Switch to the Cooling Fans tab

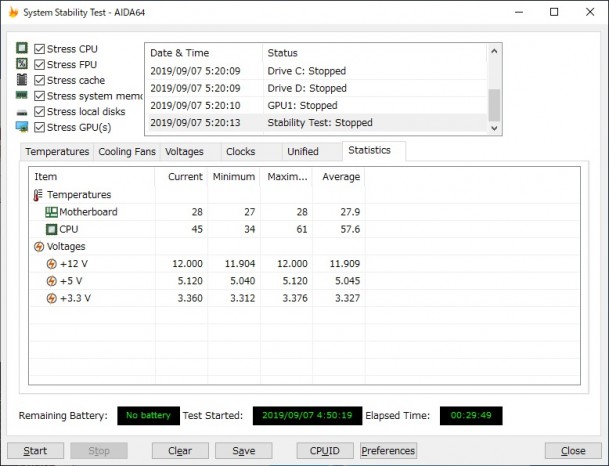(x=126, y=152)
